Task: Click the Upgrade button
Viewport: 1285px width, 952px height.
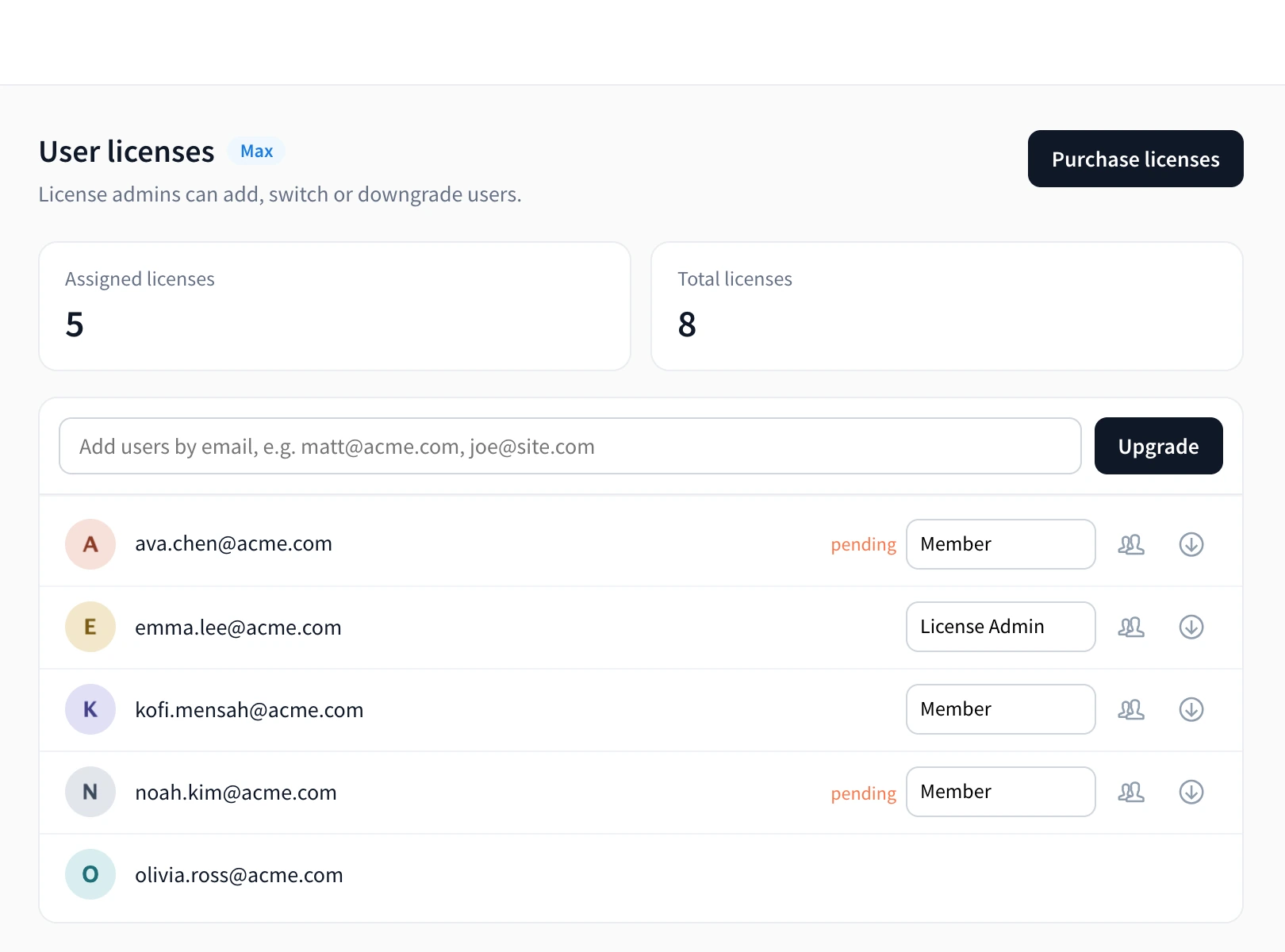Action: tap(1159, 446)
